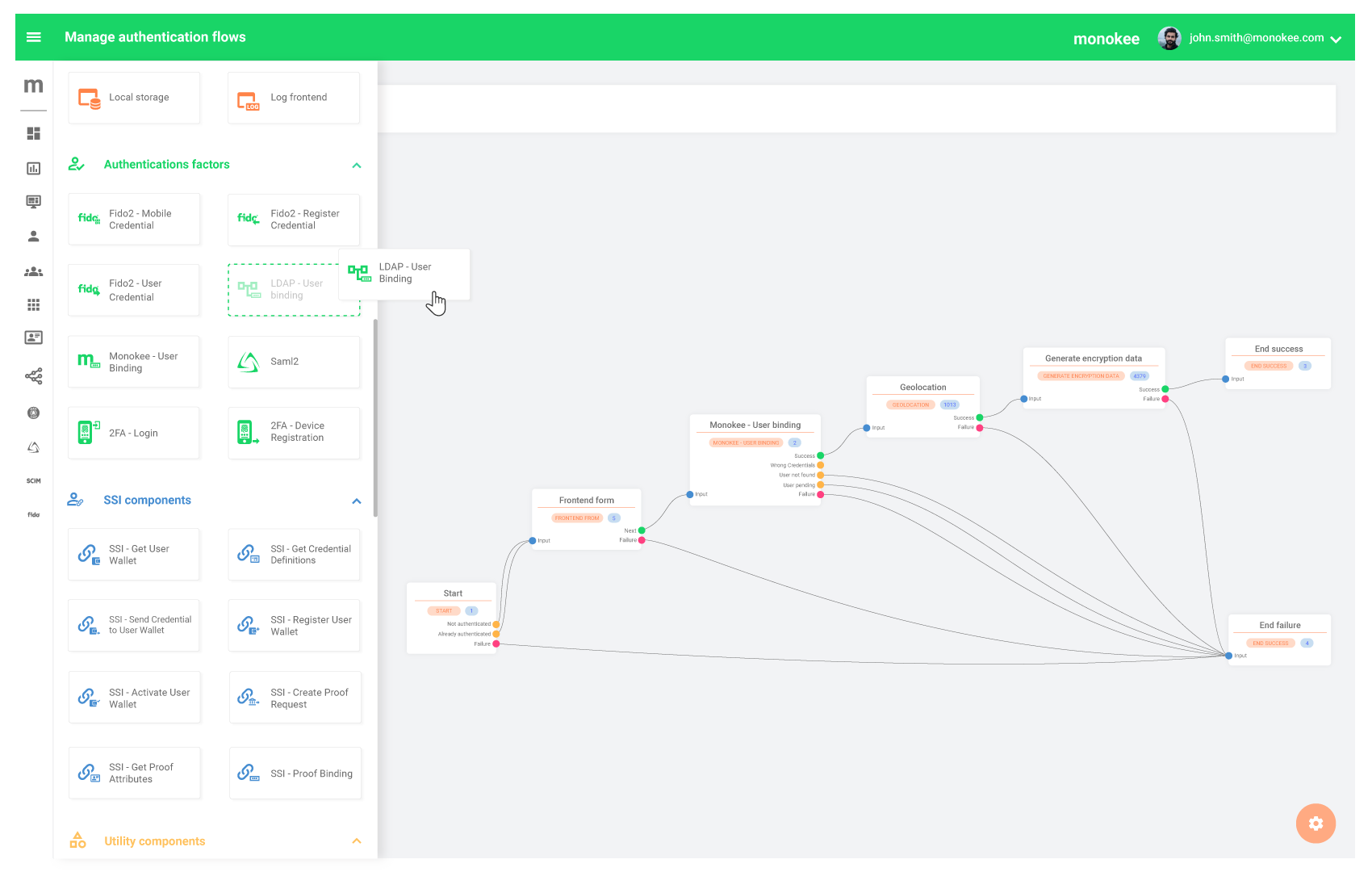
Task: Click the Monokee - User binding Wrong Credentials port
Action: pos(821,465)
